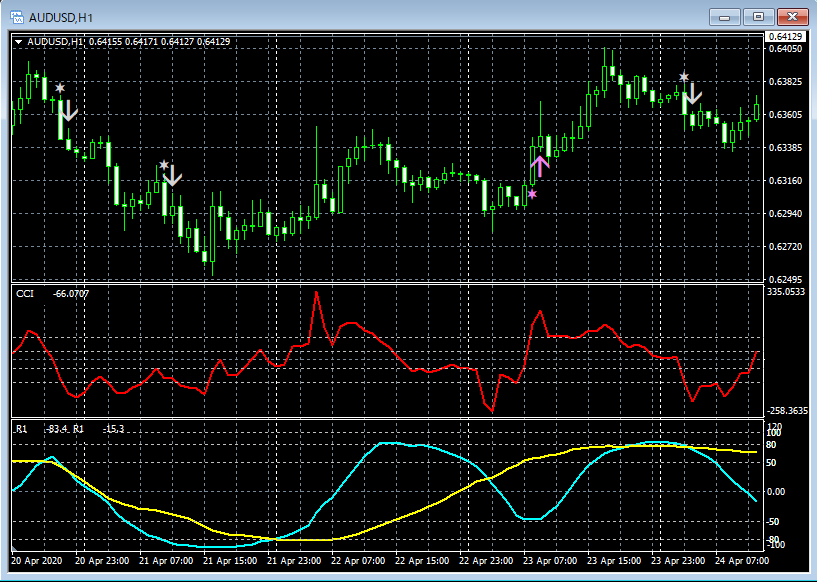Select the CCI value -66.0707 readout
Viewport: 817px width, 582px height.
pyautogui.click(x=73, y=295)
